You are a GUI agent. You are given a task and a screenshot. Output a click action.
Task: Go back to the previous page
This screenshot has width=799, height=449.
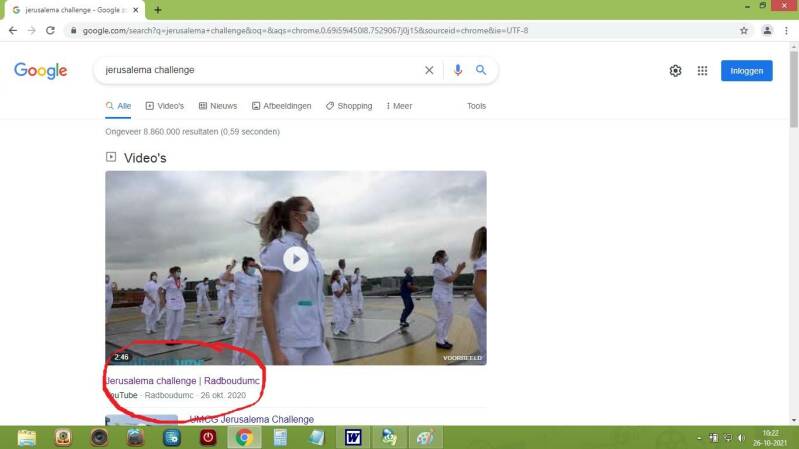13,31
